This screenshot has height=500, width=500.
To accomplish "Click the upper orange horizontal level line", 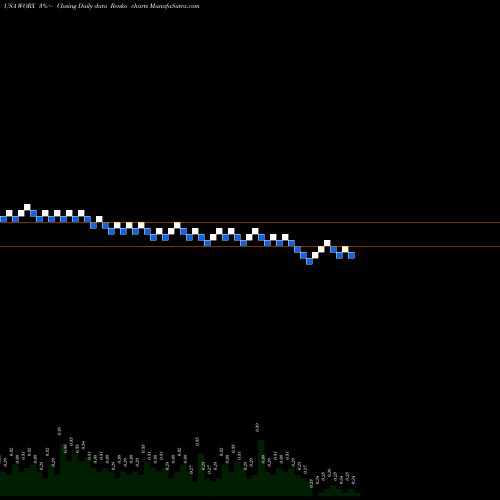I will [x=250, y=222].
